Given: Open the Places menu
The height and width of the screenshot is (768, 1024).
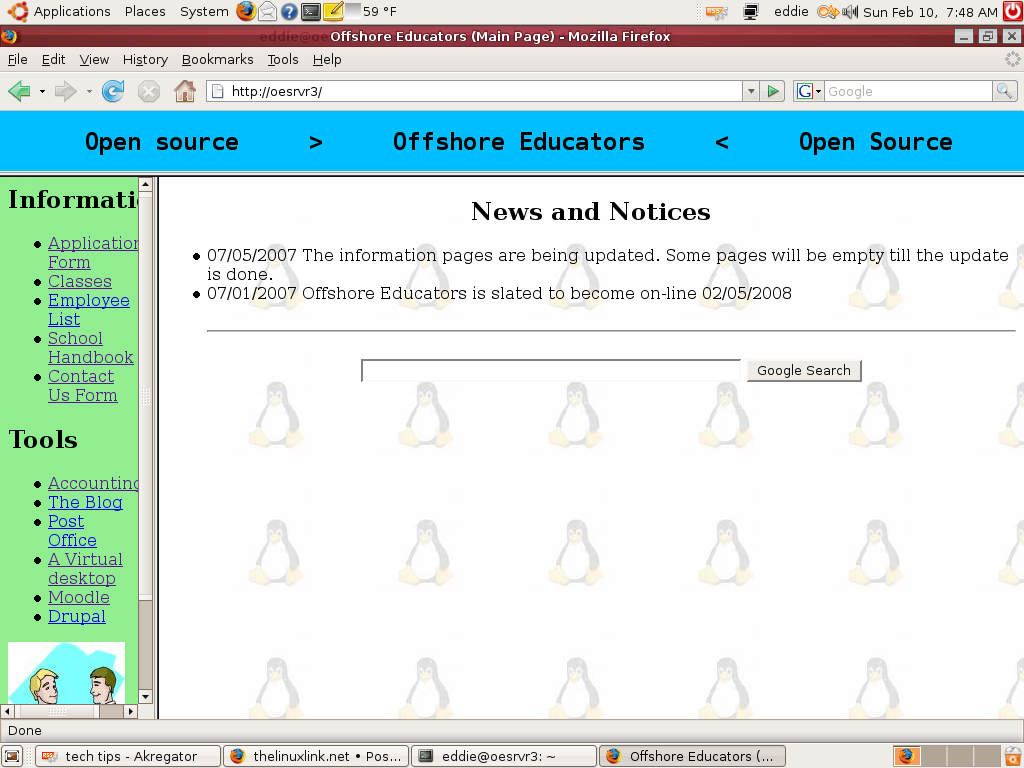Looking at the screenshot, I should [x=145, y=11].
